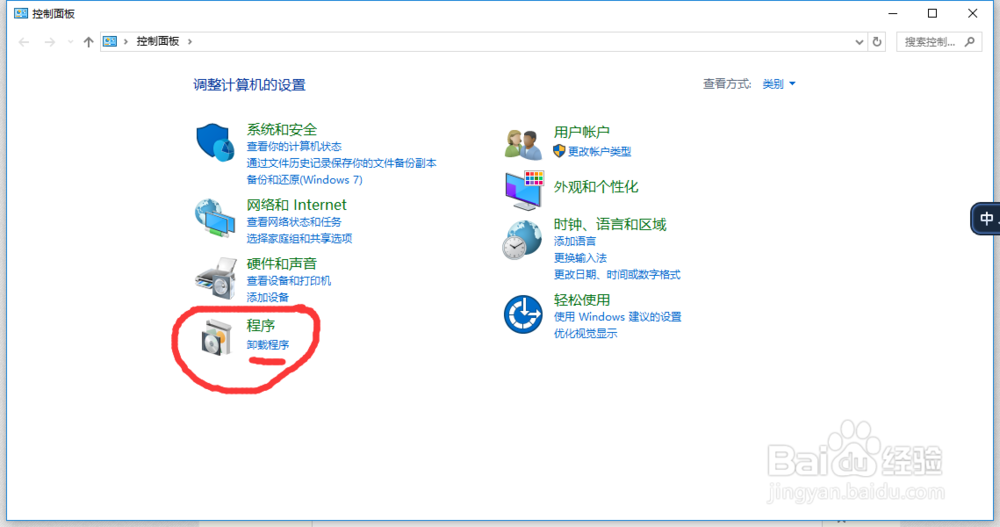Image resolution: width=1000 pixels, height=527 pixels.
Task: Open 卸载程序 link
Action: point(268,345)
